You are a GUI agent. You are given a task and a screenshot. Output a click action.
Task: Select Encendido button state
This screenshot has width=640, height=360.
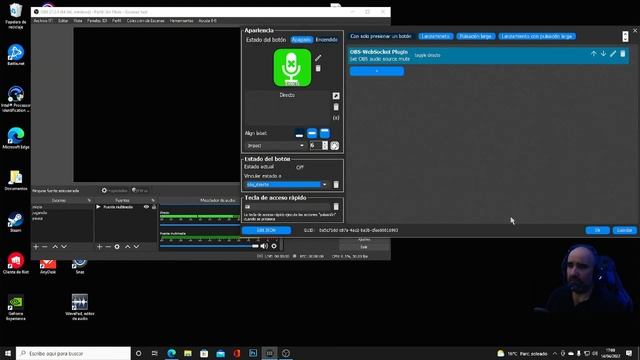[x=327, y=40]
